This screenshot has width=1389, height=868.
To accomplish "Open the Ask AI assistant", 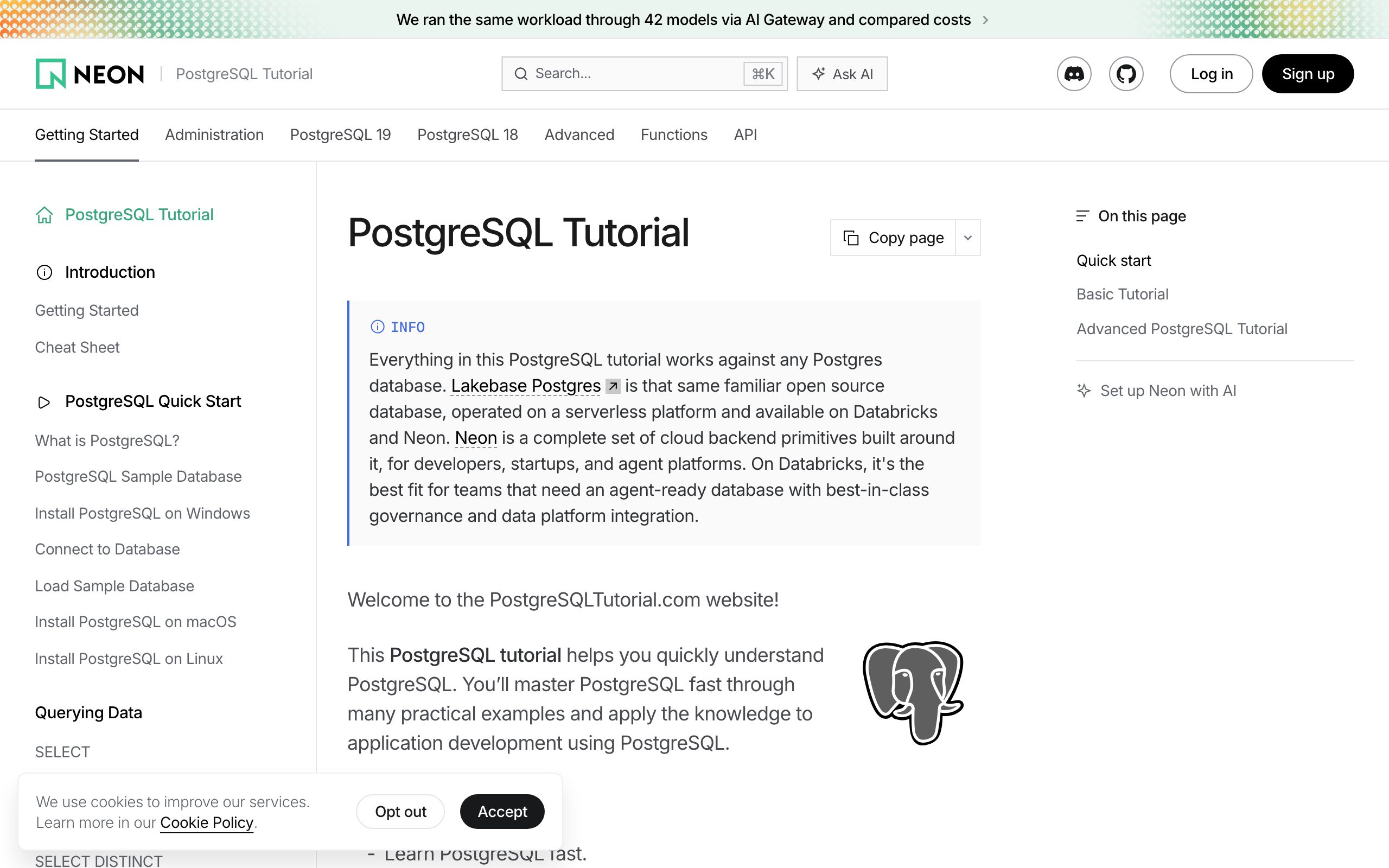I will click(842, 73).
